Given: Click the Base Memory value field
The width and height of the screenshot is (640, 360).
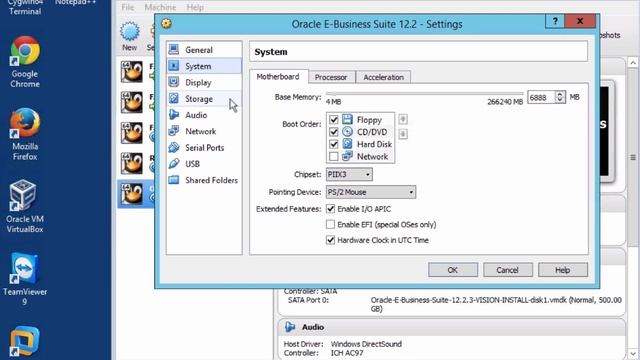Looking at the screenshot, I should [541, 97].
